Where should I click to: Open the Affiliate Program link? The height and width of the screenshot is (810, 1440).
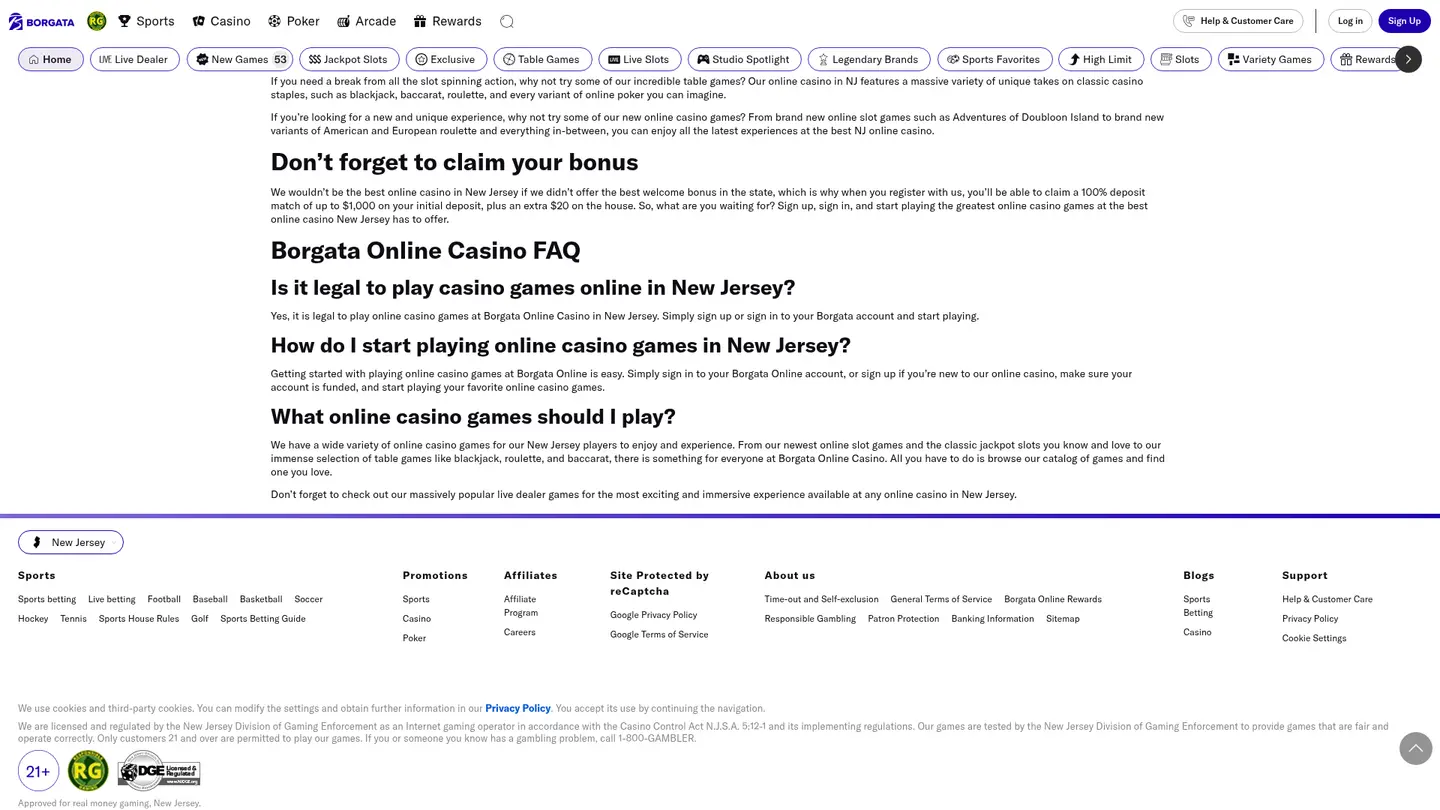tap(521, 606)
